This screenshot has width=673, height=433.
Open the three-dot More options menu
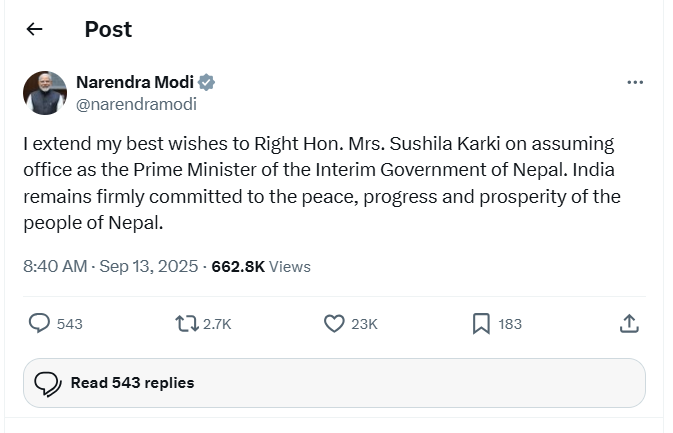pyautogui.click(x=635, y=83)
